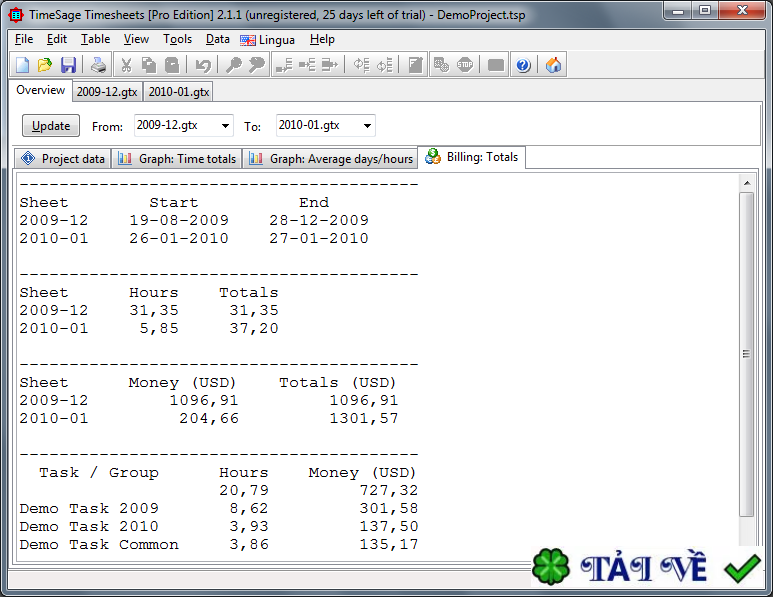Screen dimensions: 773x597
Task: Open the Edit menu
Action: (57, 39)
